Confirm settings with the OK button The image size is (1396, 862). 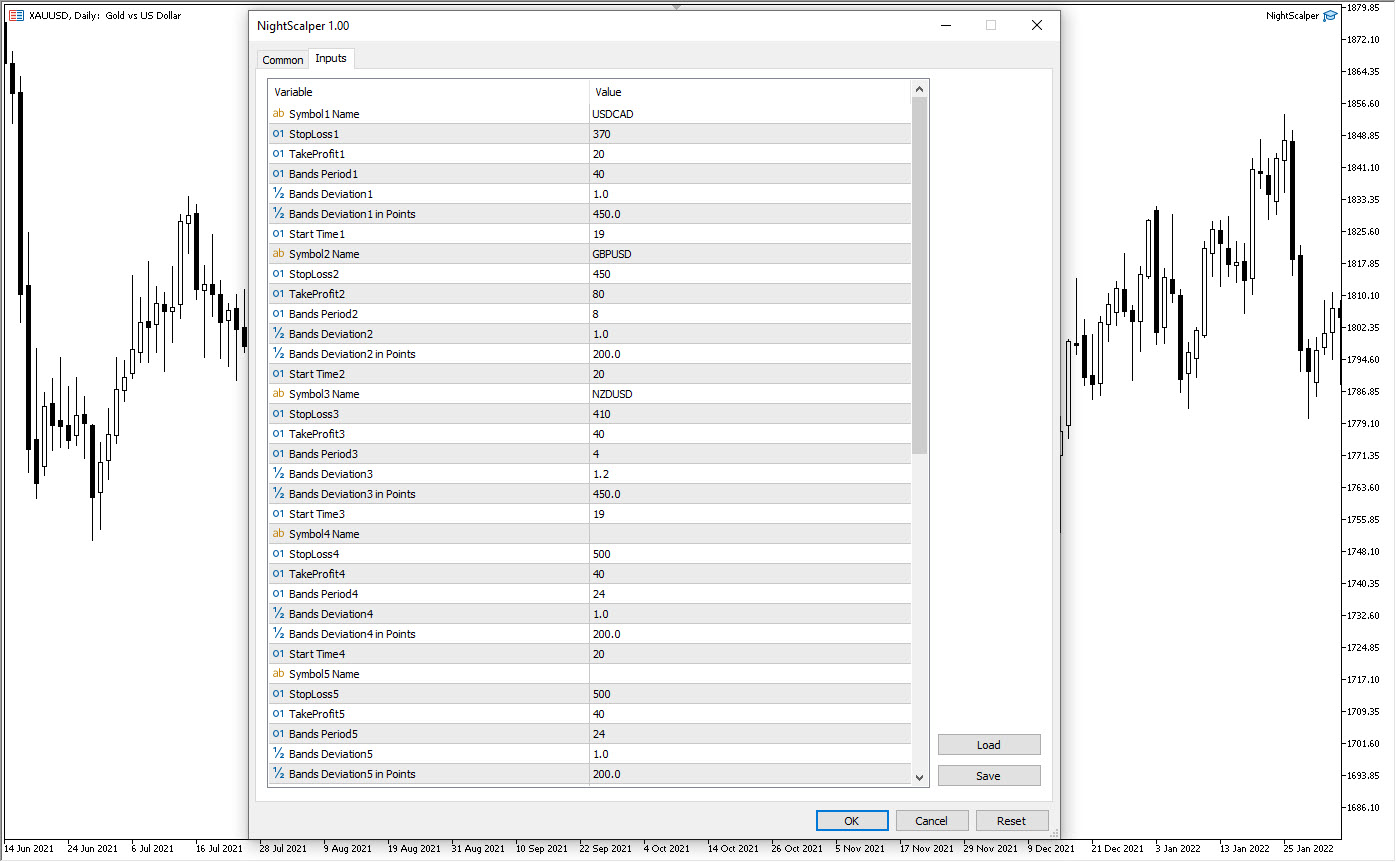tap(851, 821)
